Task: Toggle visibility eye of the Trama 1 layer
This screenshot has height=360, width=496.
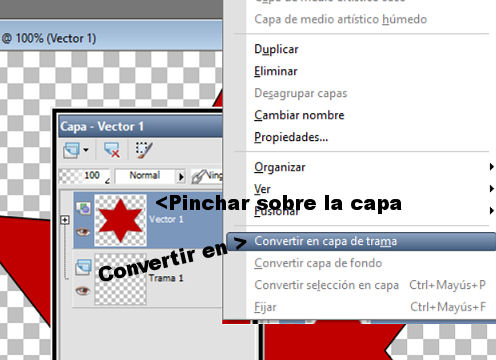Action: coord(83,291)
